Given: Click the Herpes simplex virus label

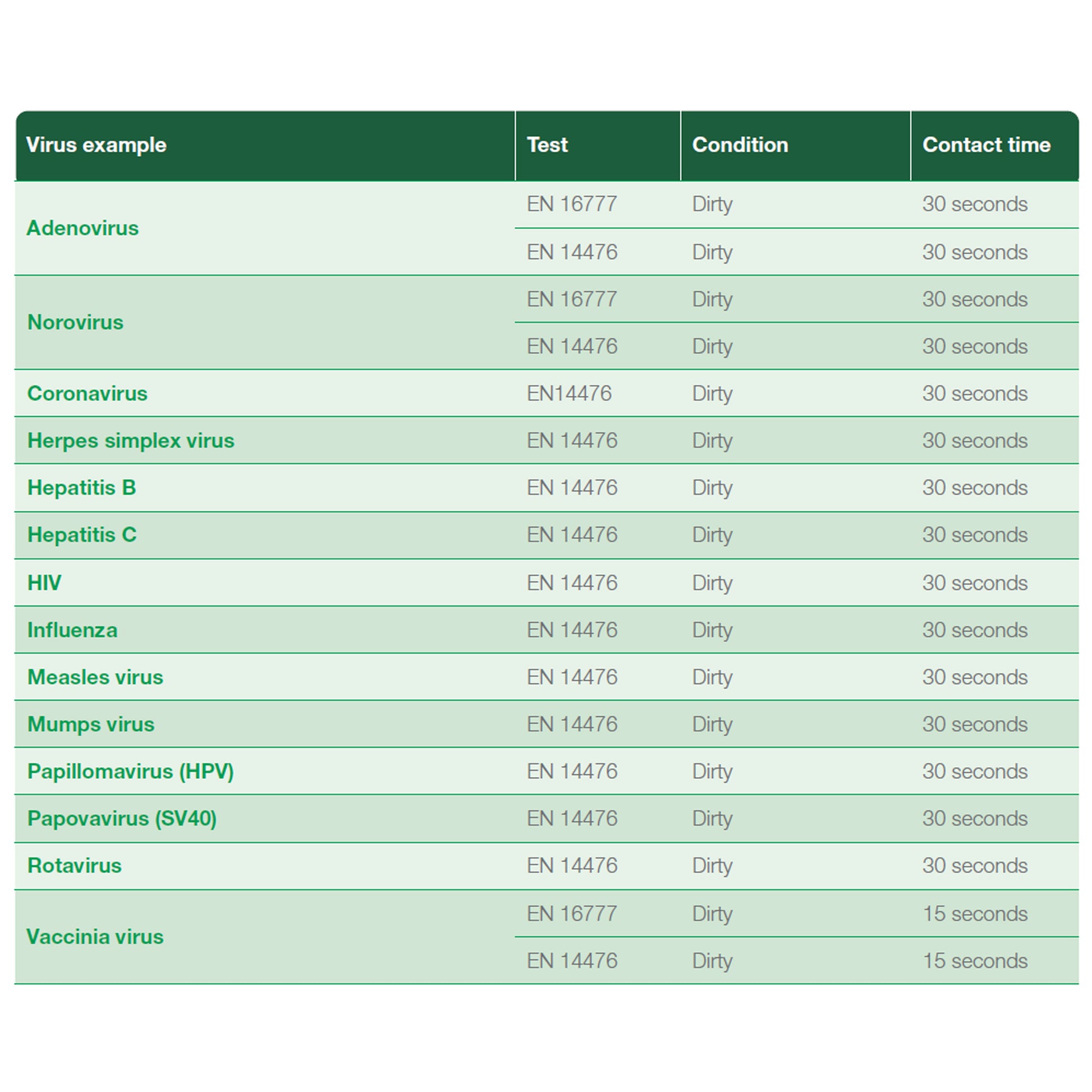Looking at the screenshot, I should pyautogui.click(x=131, y=441).
